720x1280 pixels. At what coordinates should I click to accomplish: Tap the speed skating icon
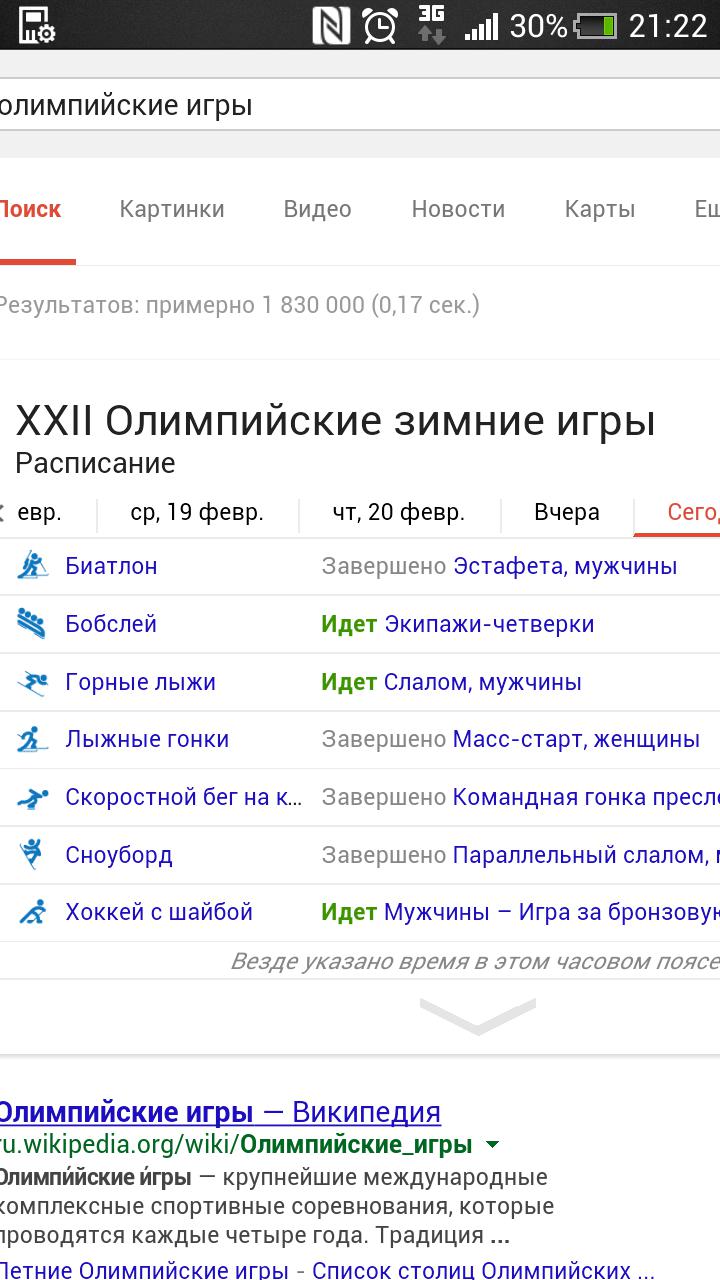point(33,798)
